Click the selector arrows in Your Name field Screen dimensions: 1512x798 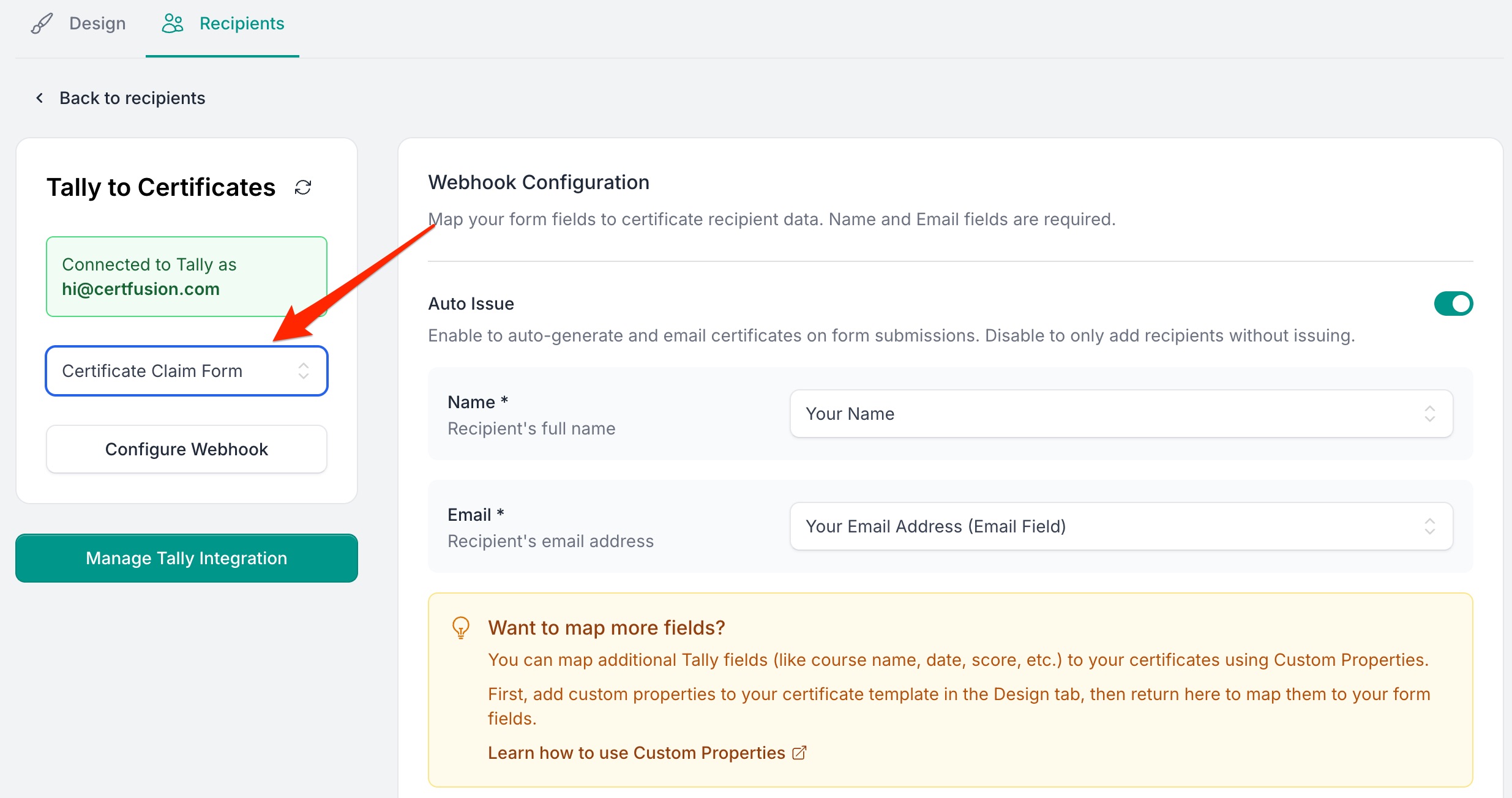(1429, 414)
